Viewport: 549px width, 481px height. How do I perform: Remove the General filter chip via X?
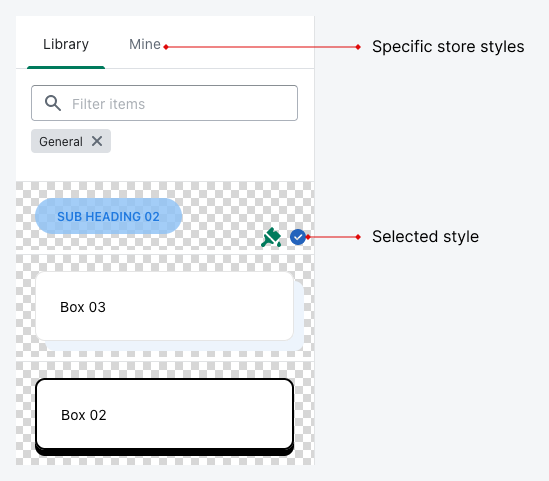point(97,141)
